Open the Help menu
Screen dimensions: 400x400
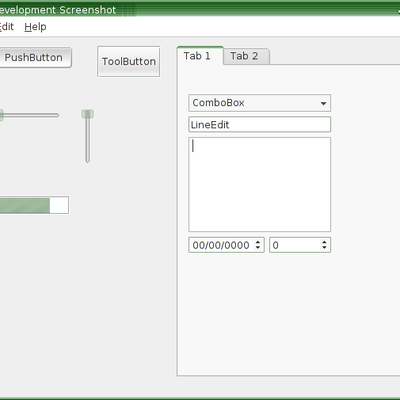[35, 27]
